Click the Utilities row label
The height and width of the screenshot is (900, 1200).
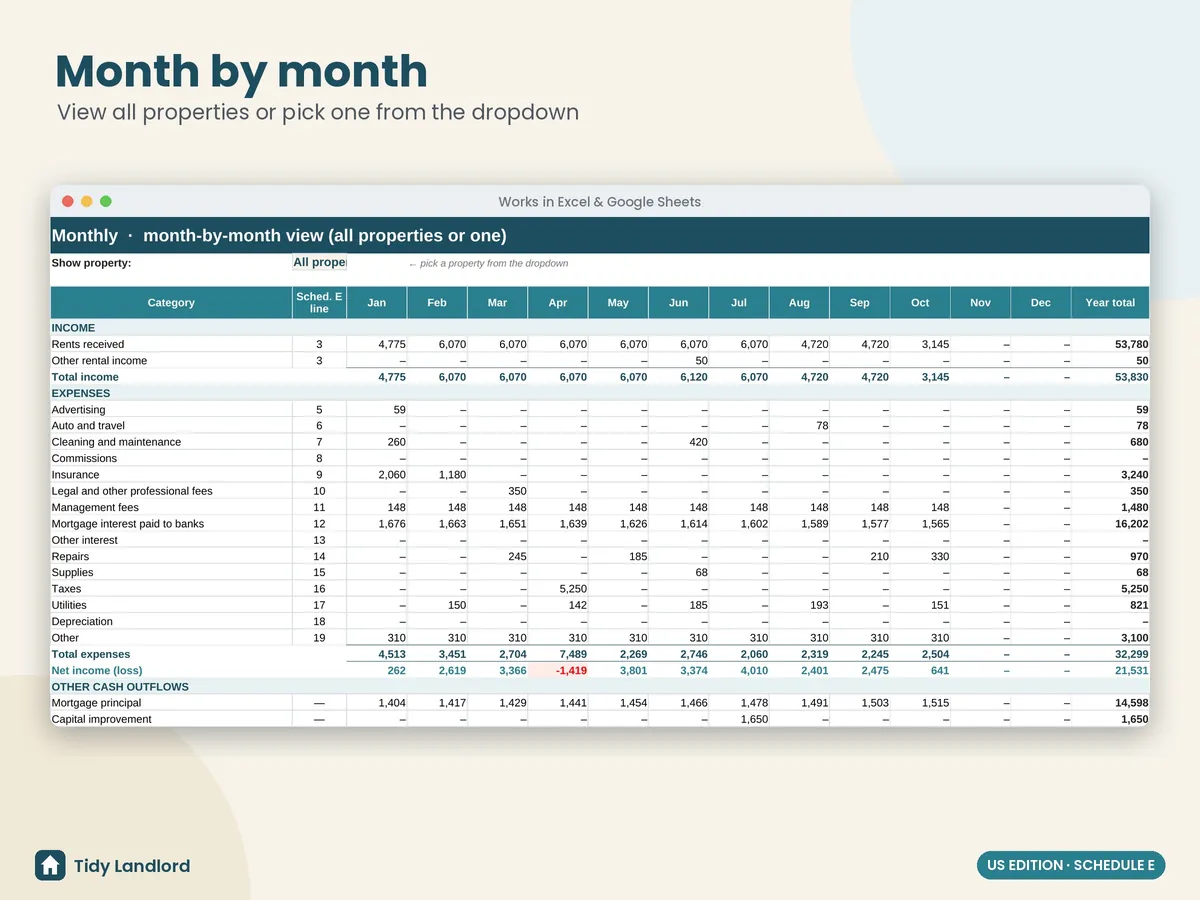click(69, 605)
